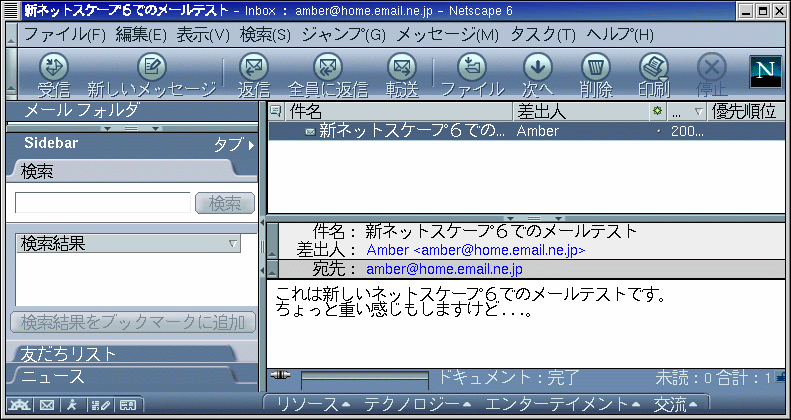Maximize the Netscape 6 window

pyautogui.click(x=762, y=10)
